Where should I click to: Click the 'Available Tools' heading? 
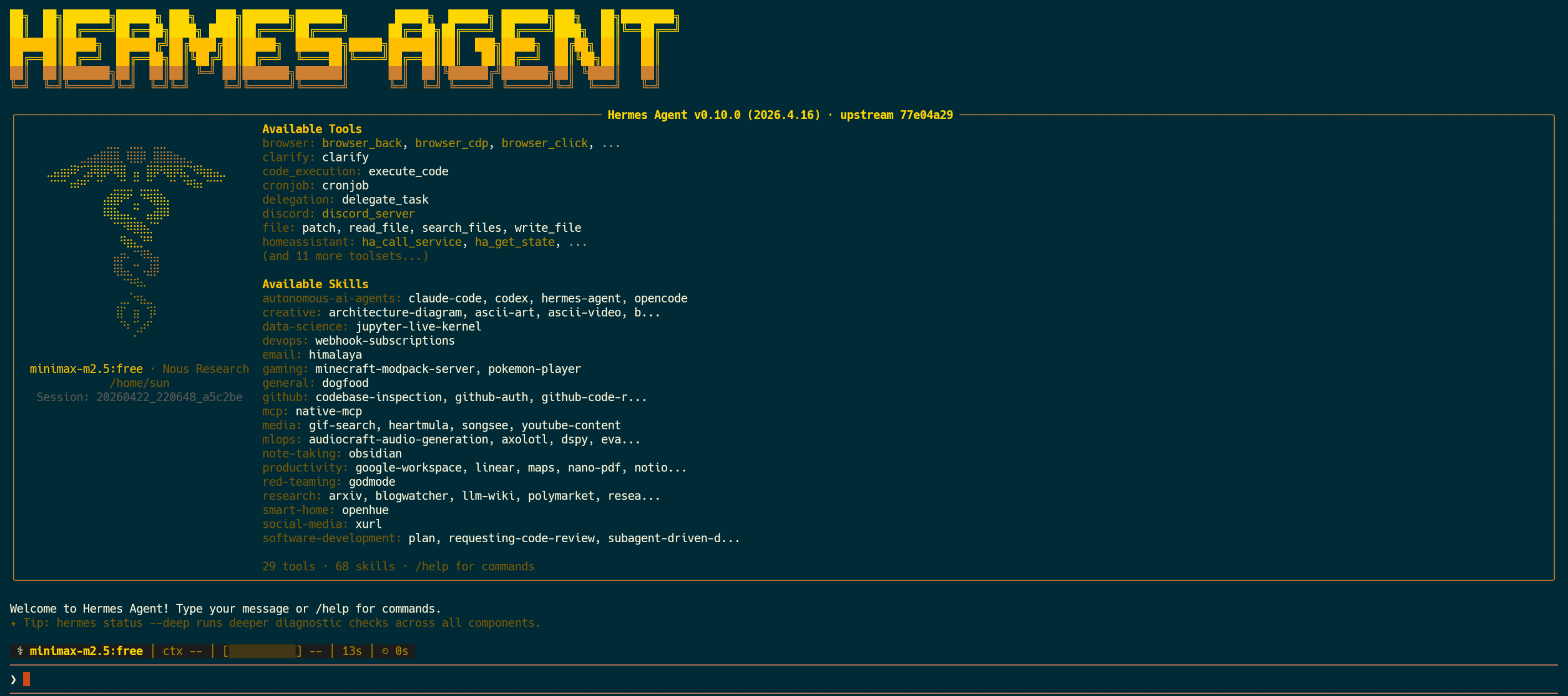pos(312,129)
